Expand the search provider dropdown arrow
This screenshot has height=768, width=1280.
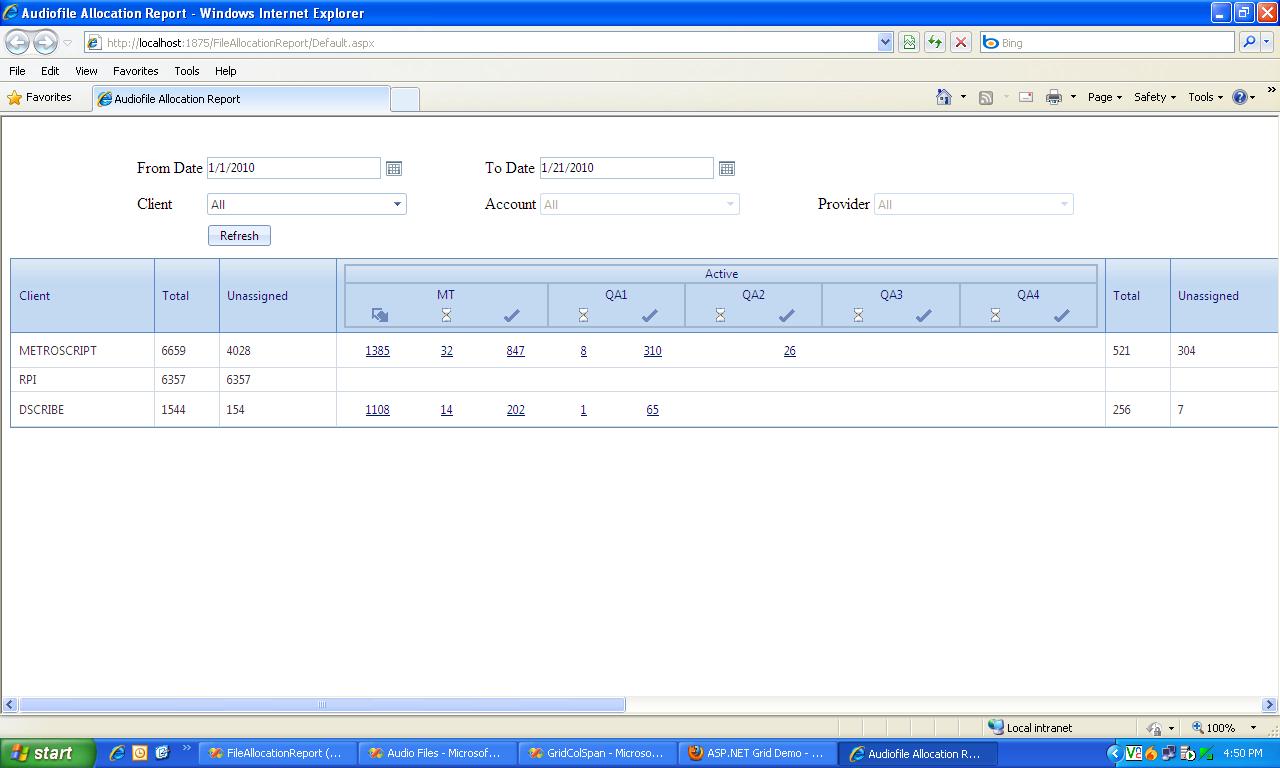pos(1268,42)
